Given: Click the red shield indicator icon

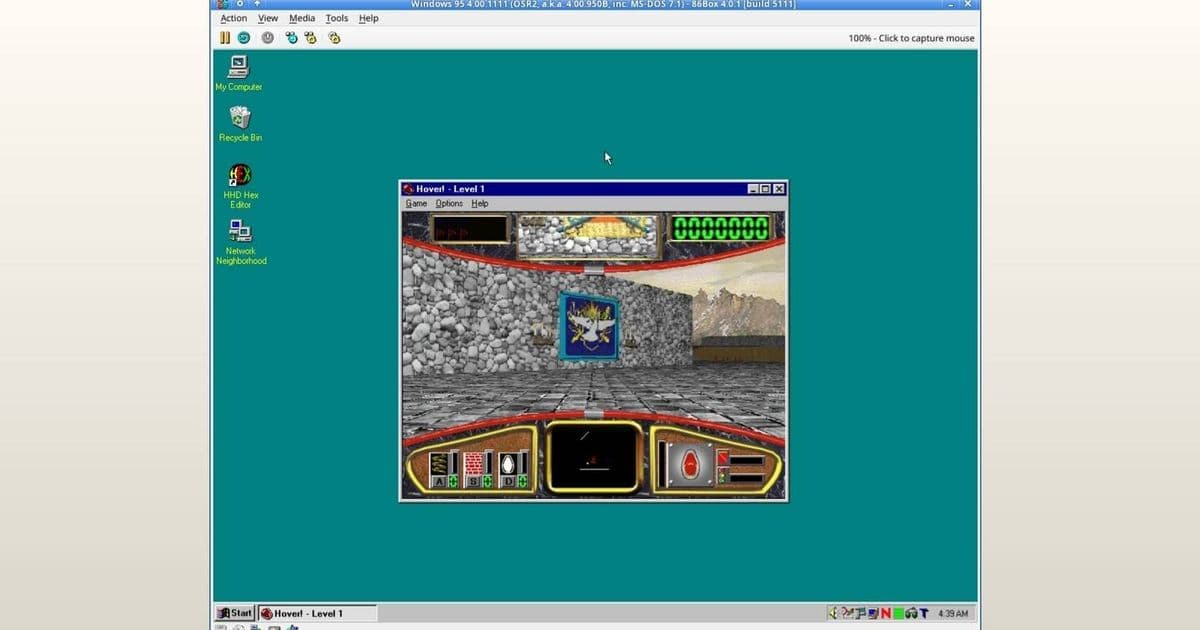Looking at the screenshot, I should click(723, 460).
